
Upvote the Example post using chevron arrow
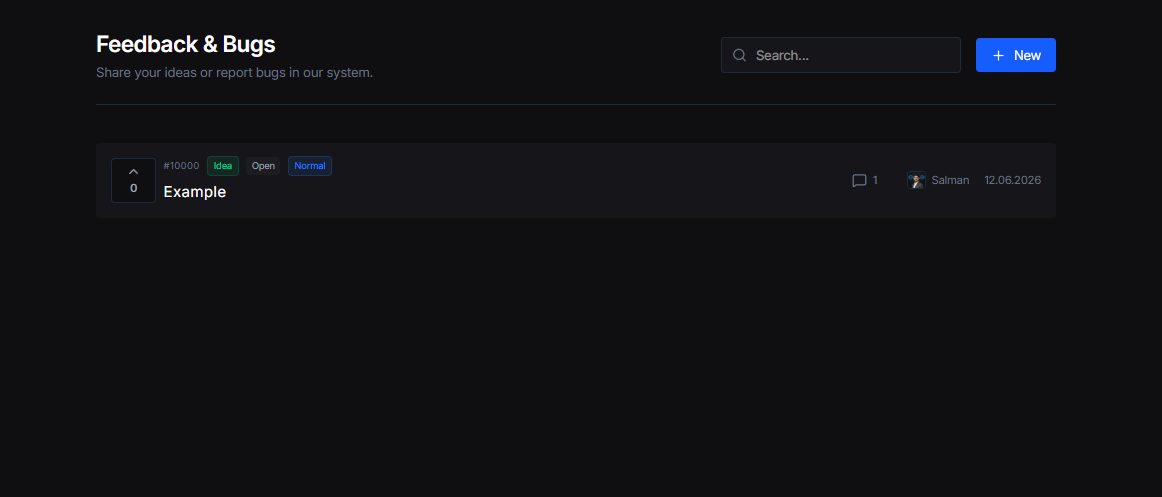click(133, 172)
